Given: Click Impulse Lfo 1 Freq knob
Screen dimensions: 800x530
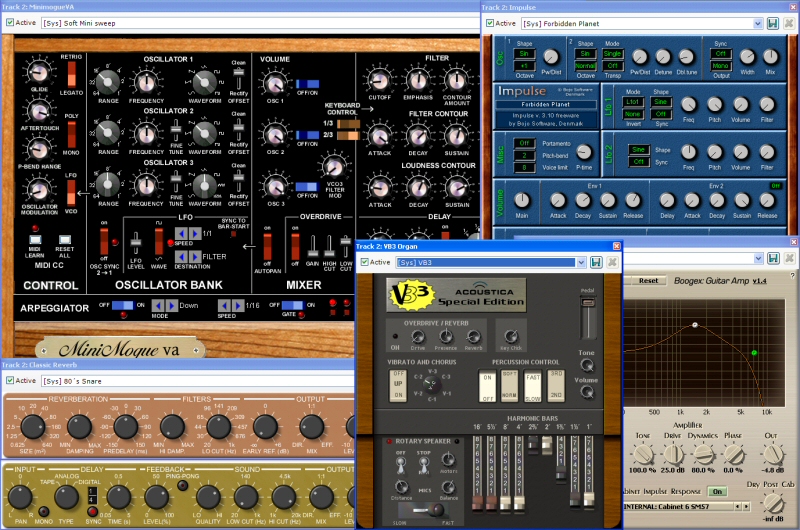Looking at the screenshot, I should pos(689,105).
